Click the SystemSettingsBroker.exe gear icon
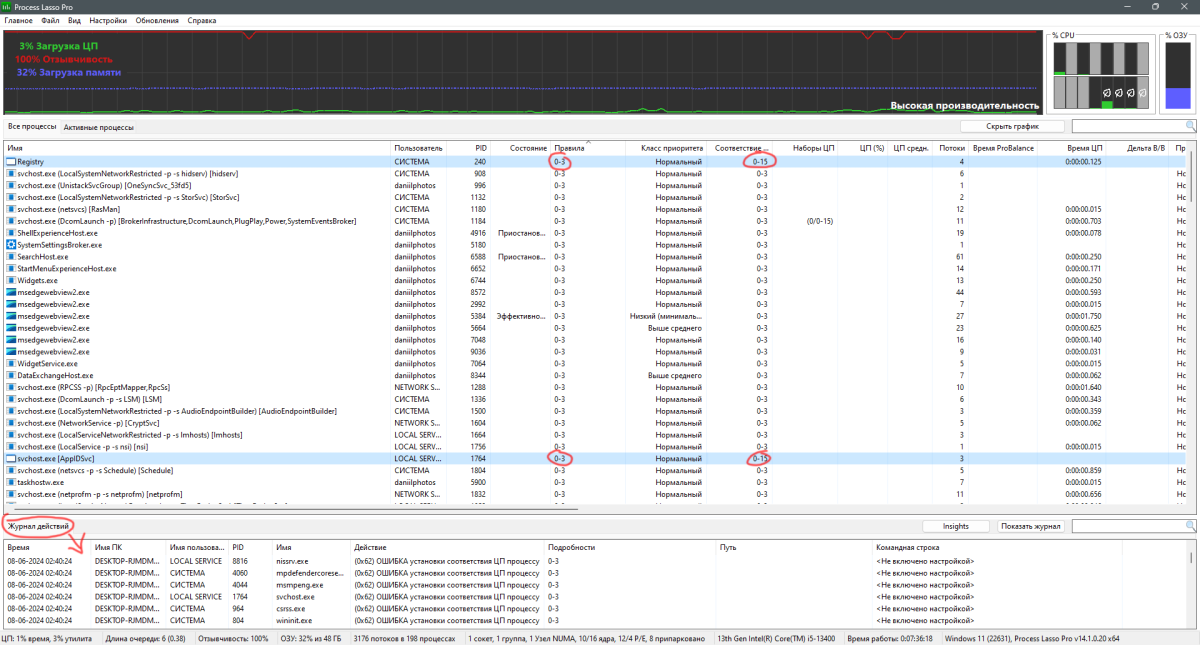1200x645 pixels. 11,245
